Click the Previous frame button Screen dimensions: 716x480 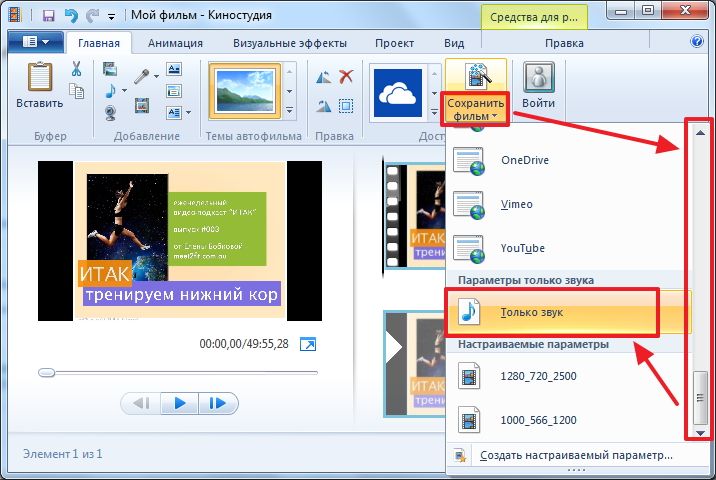pyautogui.click(x=141, y=403)
